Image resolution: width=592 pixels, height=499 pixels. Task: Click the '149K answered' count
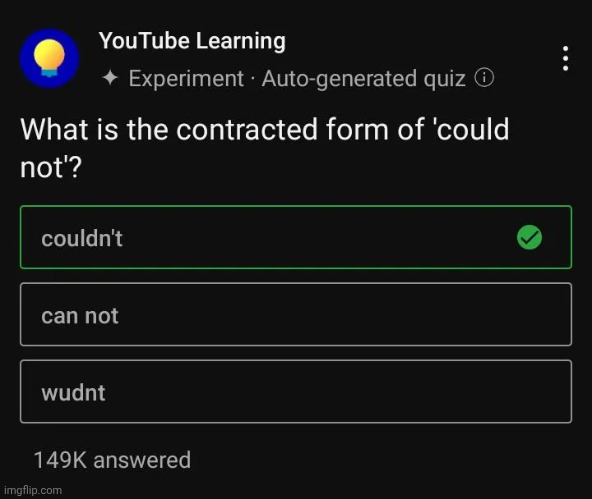(112, 460)
